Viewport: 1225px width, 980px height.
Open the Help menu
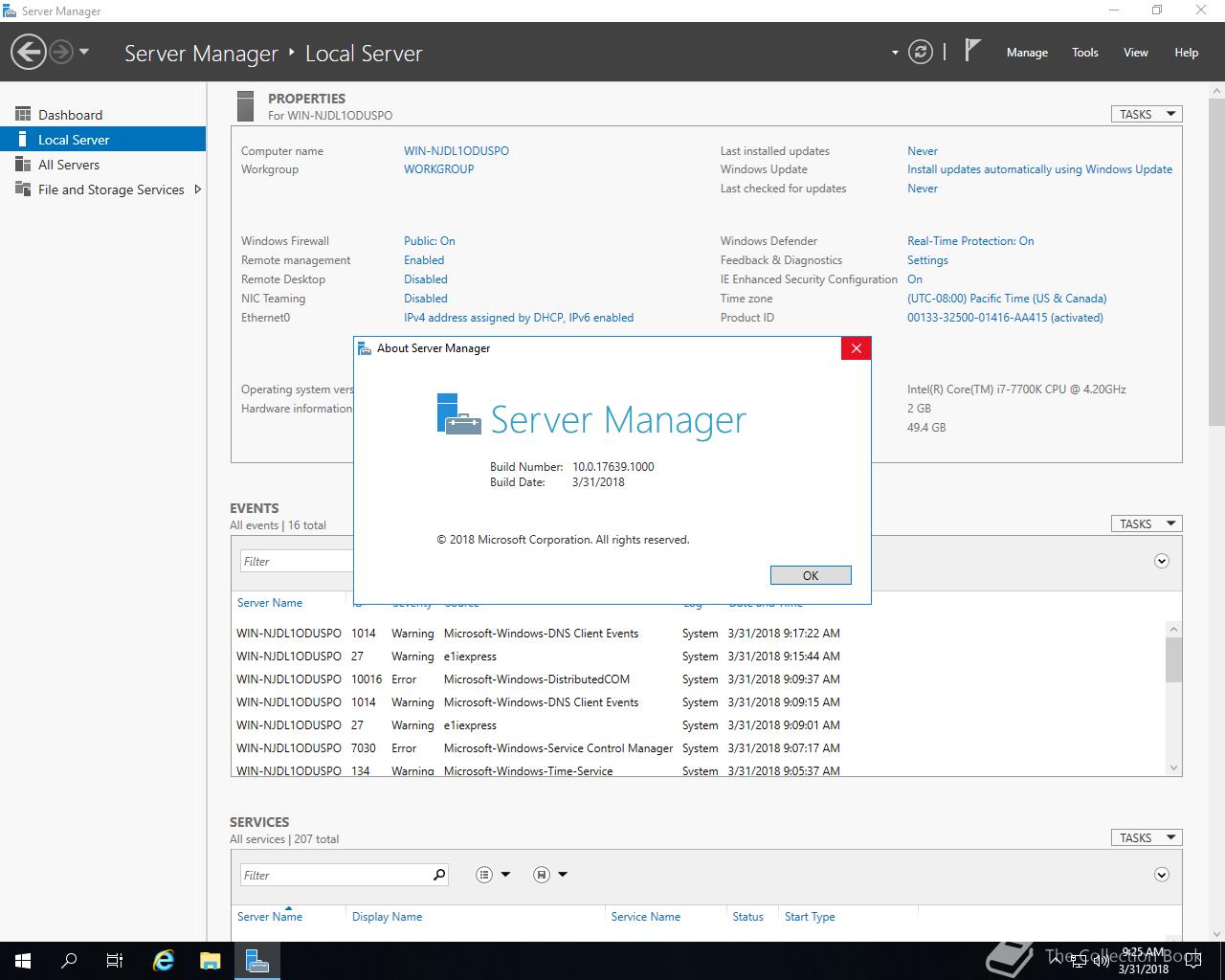tap(1187, 53)
